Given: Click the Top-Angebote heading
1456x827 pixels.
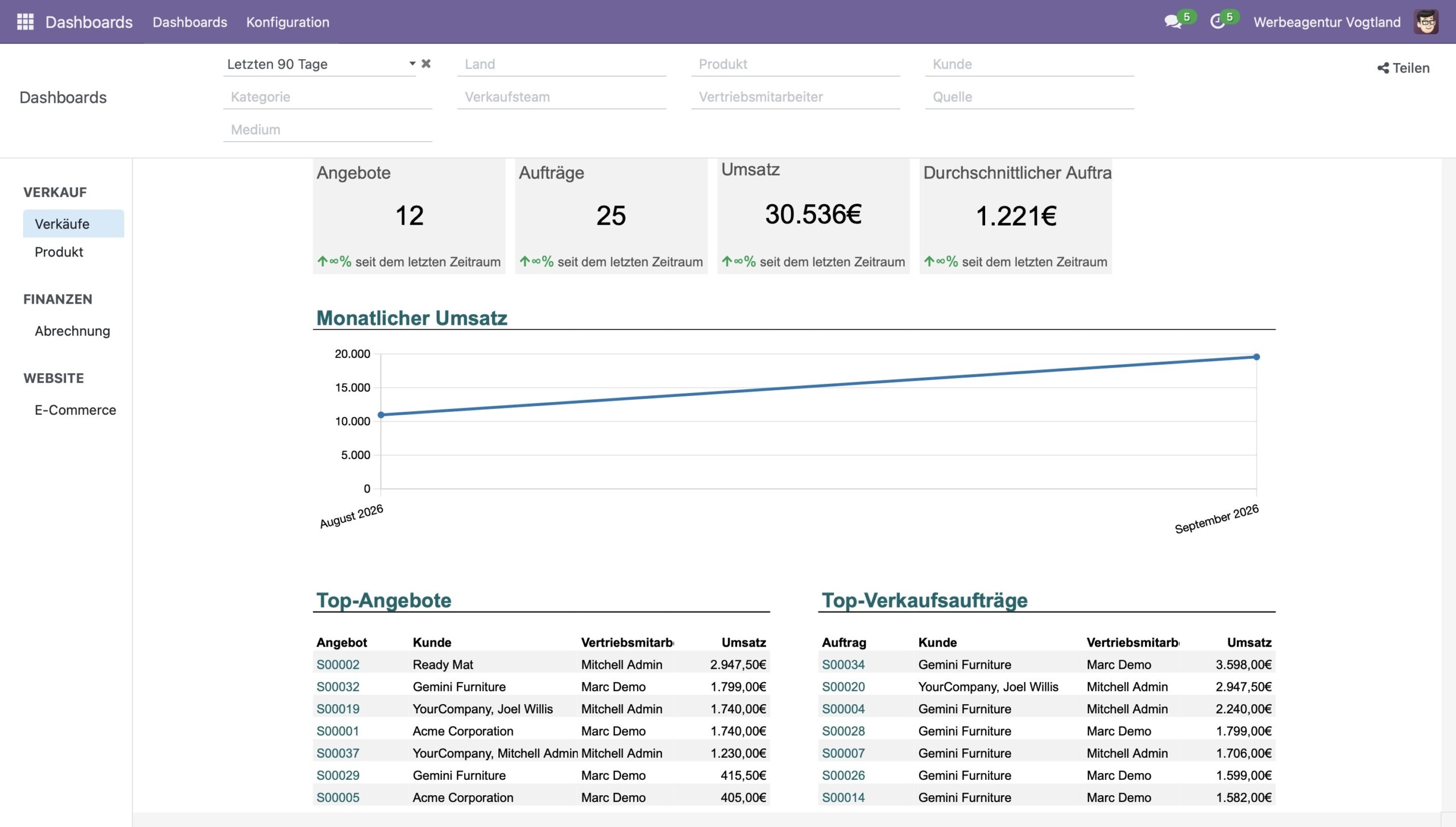Looking at the screenshot, I should click(x=383, y=600).
